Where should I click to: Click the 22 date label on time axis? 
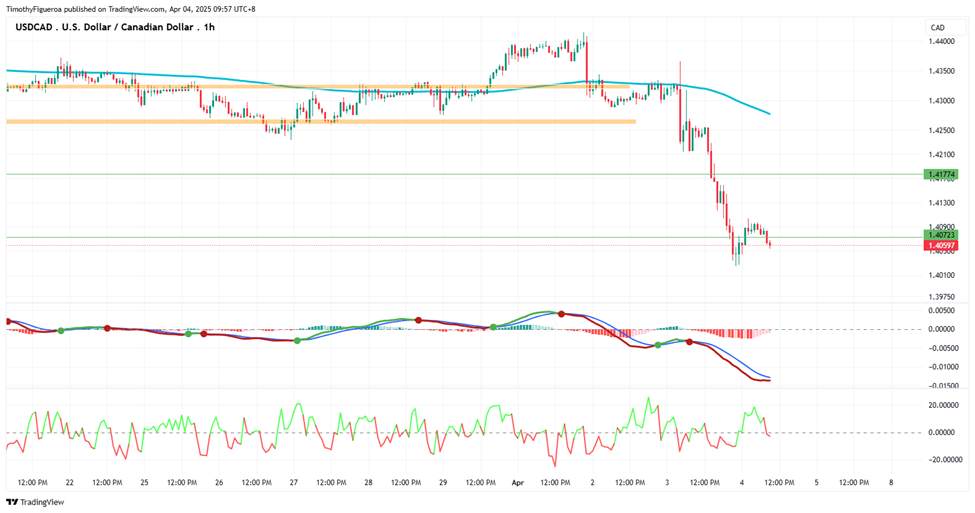click(x=70, y=483)
